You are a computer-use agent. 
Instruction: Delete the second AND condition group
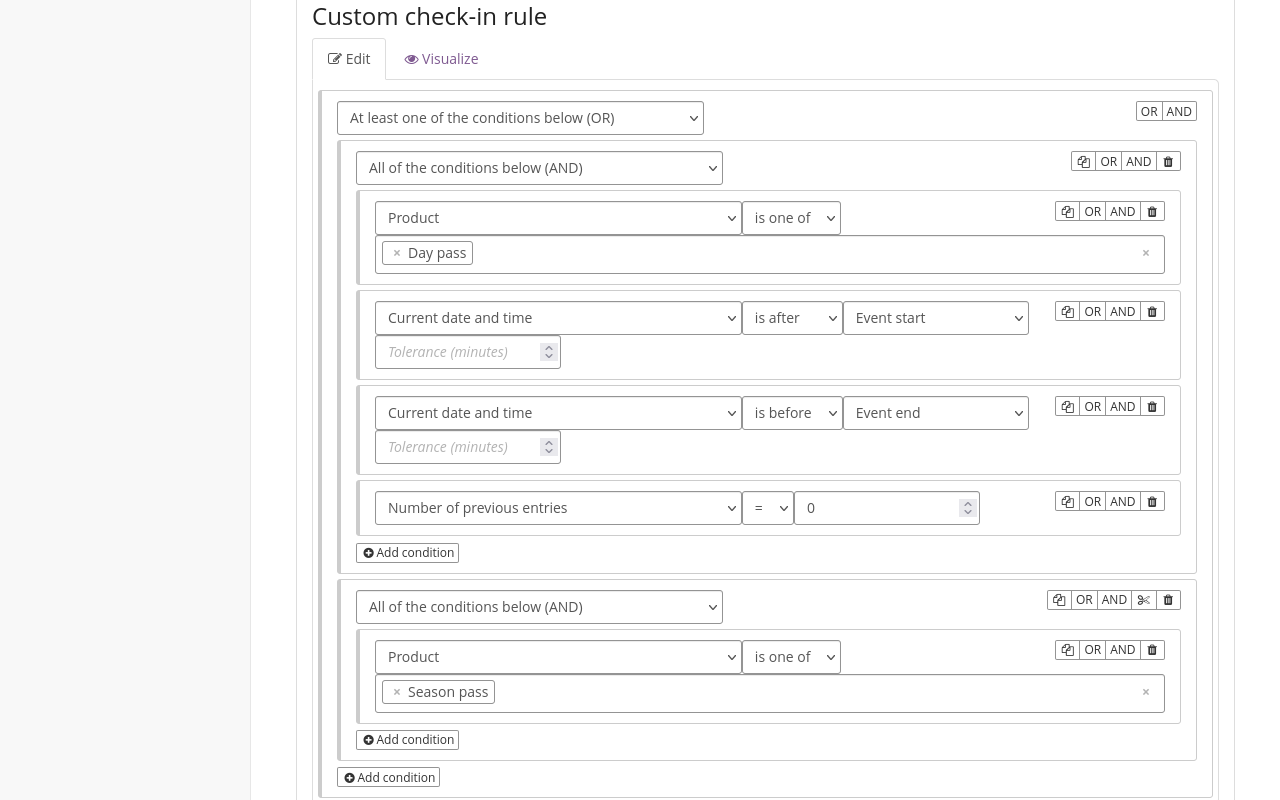point(1168,600)
